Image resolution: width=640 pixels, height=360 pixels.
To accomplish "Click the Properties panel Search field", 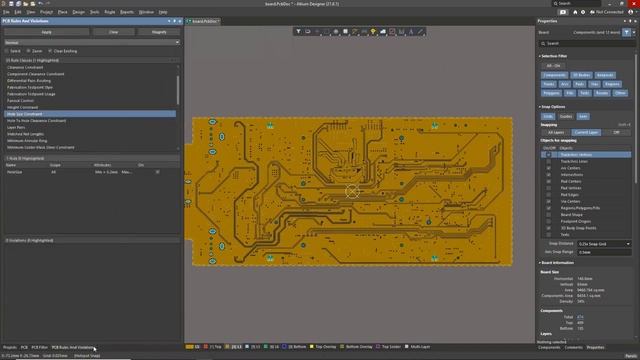I will coord(587,43).
